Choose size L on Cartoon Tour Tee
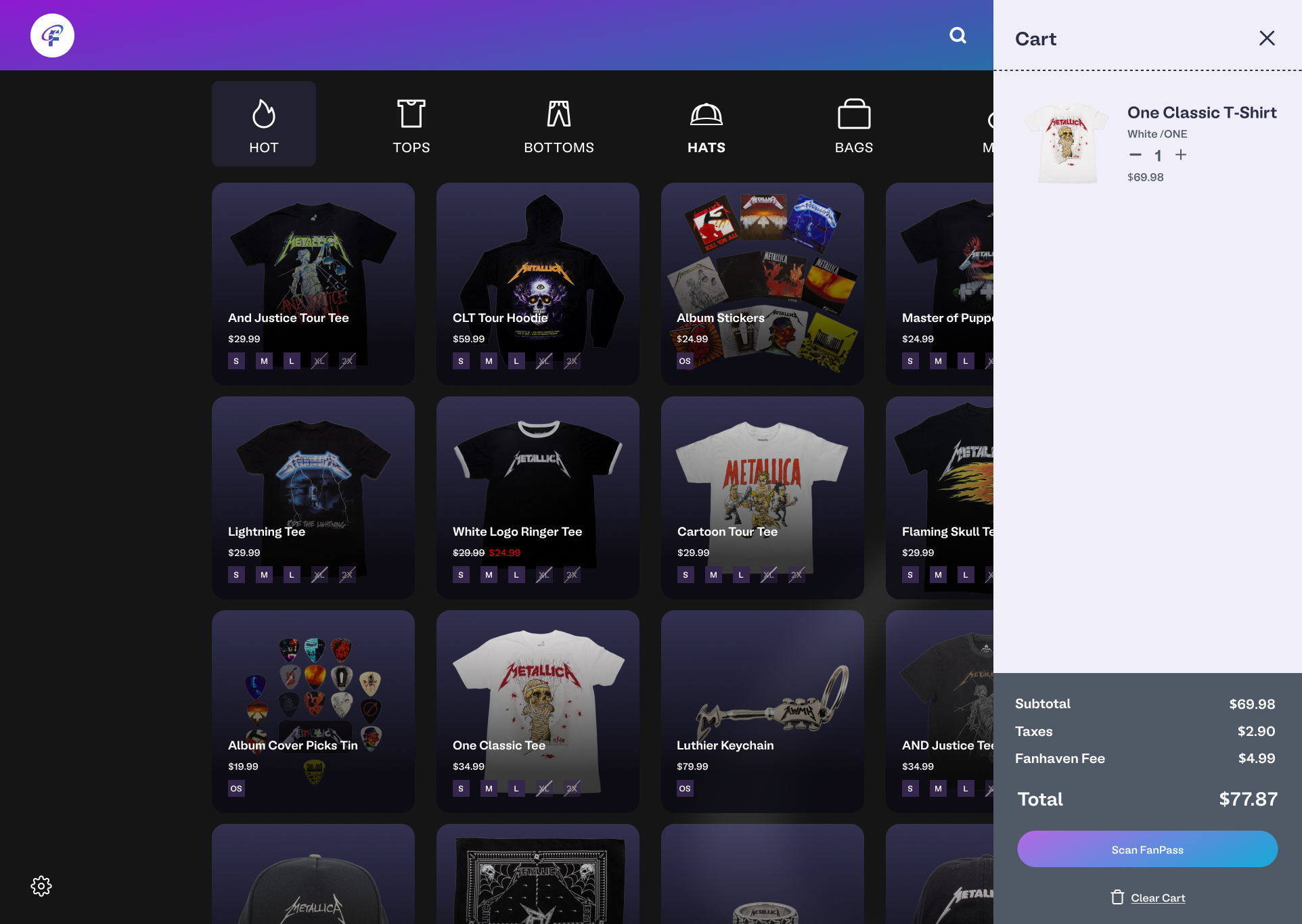The height and width of the screenshot is (924, 1302). pyautogui.click(x=741, y=575)
